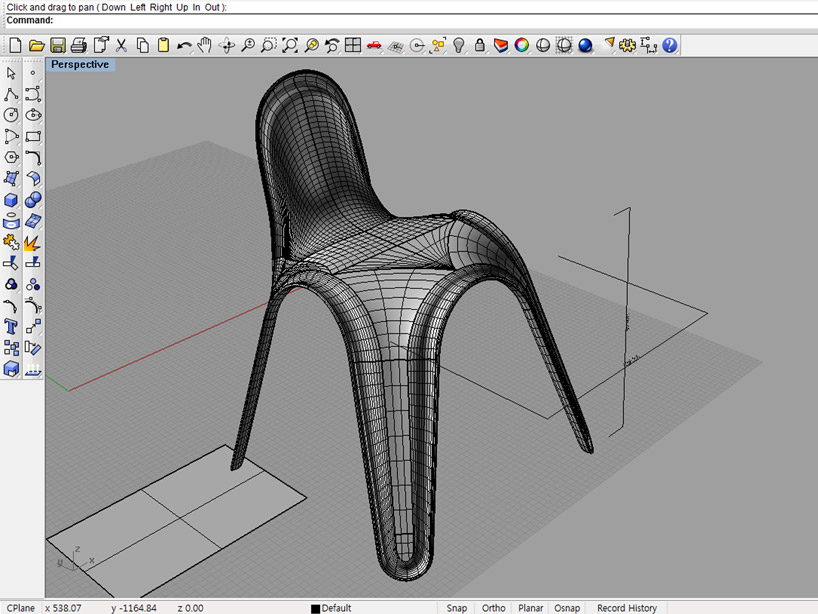
Task: Select the Box solid tool
Action: 11,200
